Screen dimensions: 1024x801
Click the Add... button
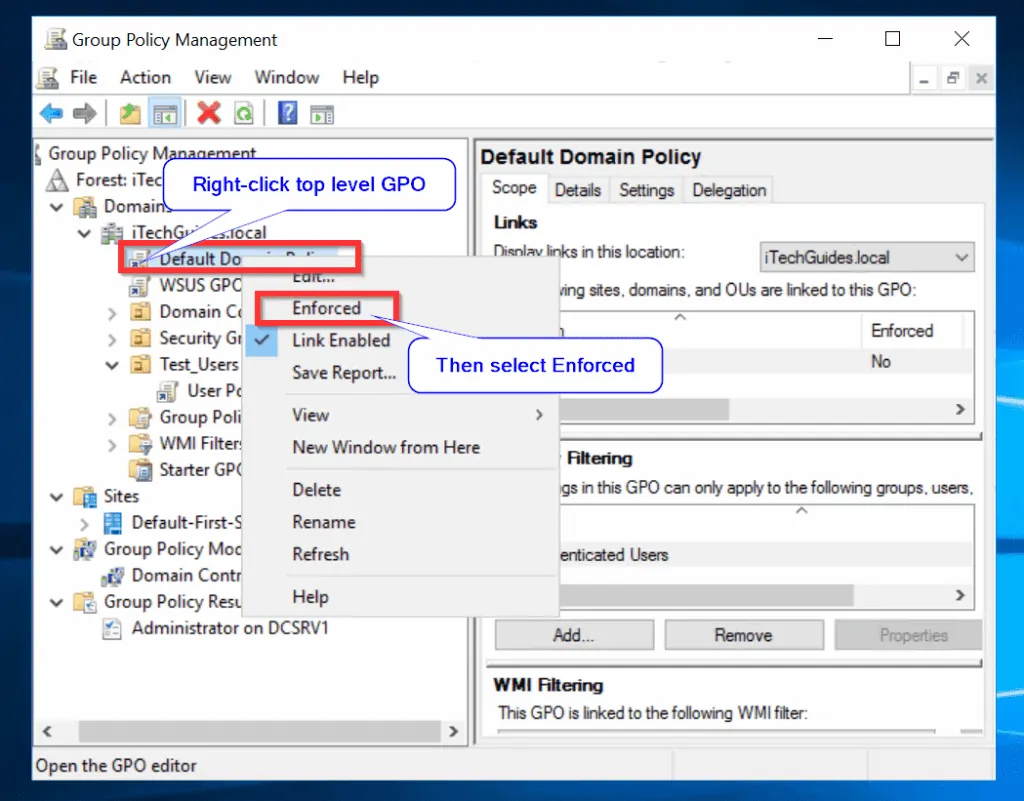tap(574, 635)
